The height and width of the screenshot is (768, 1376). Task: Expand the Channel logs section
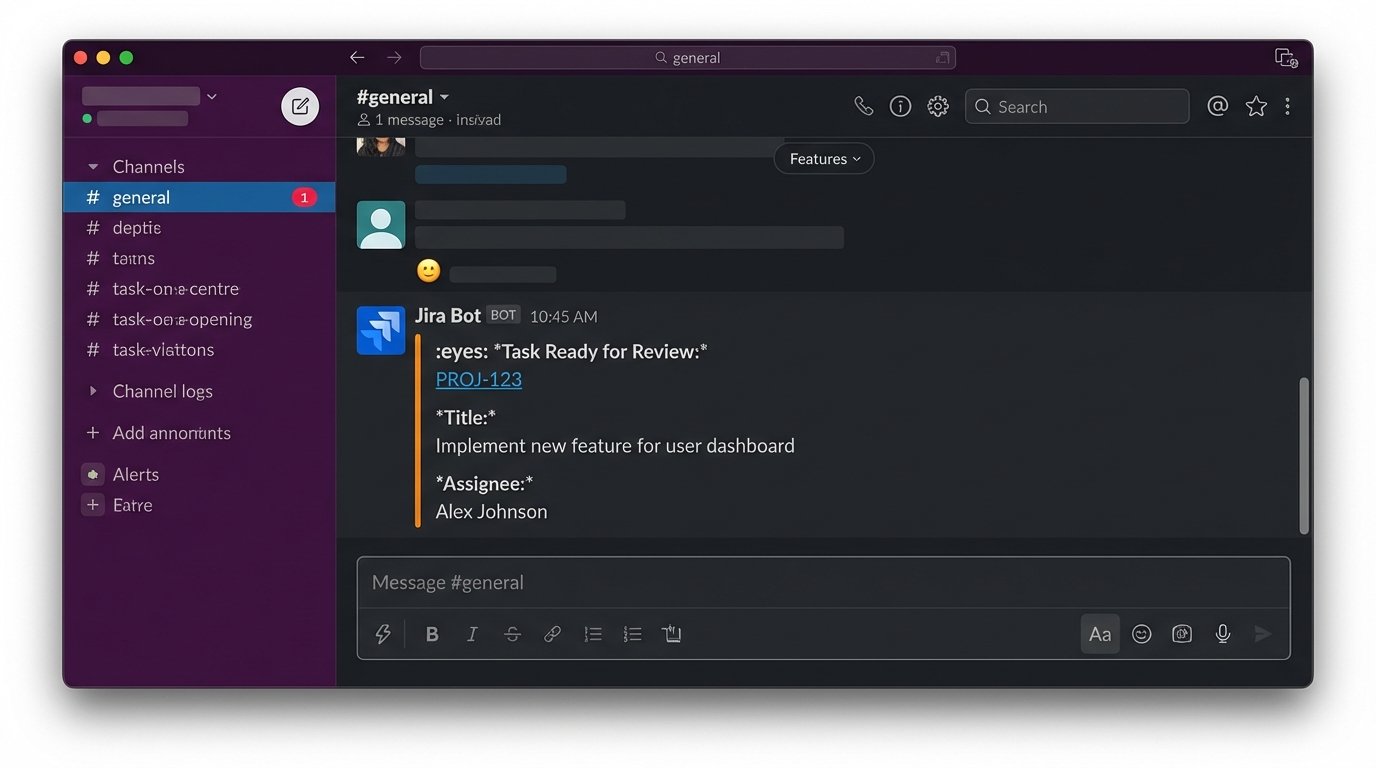(x=91, y=391)
